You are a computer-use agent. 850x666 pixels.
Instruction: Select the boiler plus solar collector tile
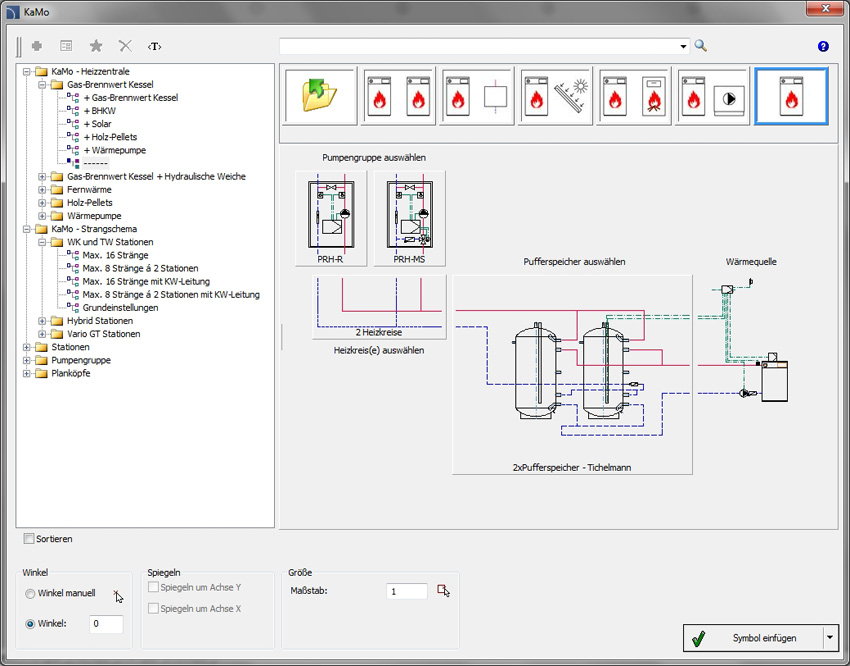[x=555, y=96]
